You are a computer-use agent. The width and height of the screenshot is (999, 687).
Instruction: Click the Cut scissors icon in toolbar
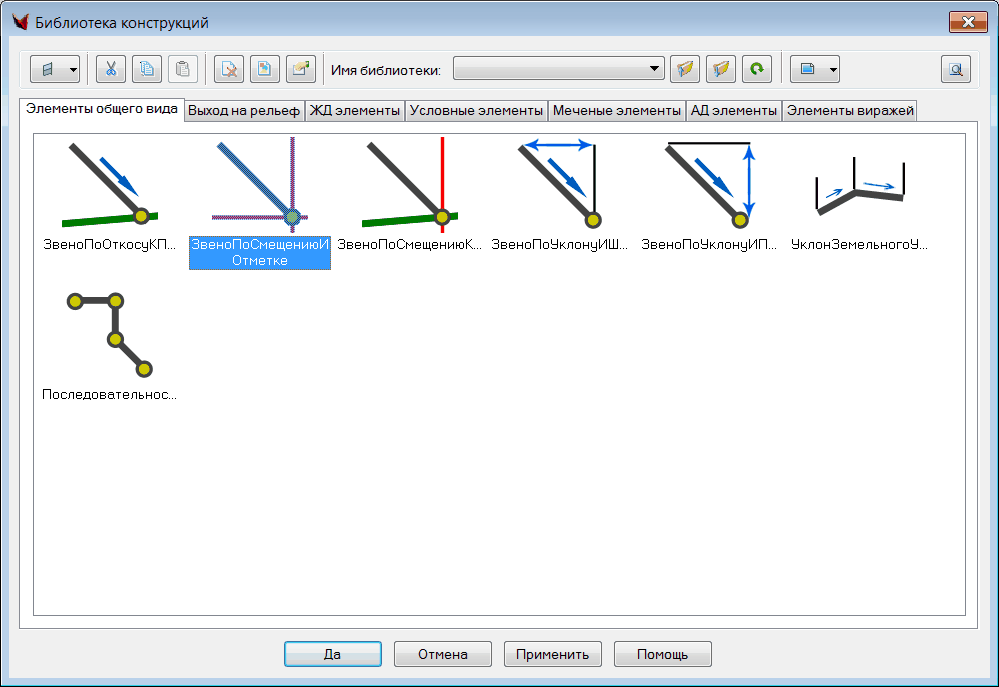111,69
